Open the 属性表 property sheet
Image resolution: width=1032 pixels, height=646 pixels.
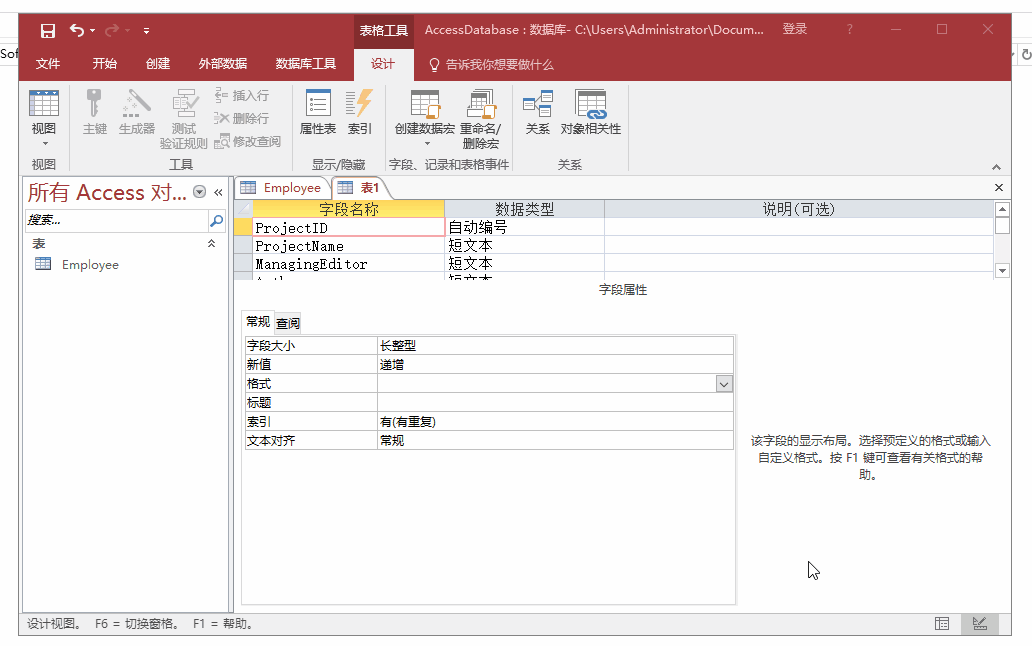coord(317,111)
